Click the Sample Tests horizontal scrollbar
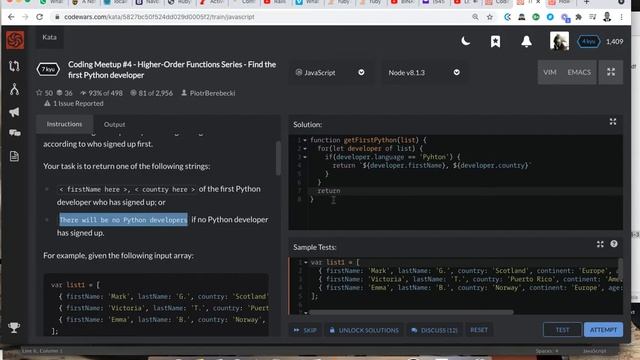Screen dimensions: 640x360 [x=410, y=312]
